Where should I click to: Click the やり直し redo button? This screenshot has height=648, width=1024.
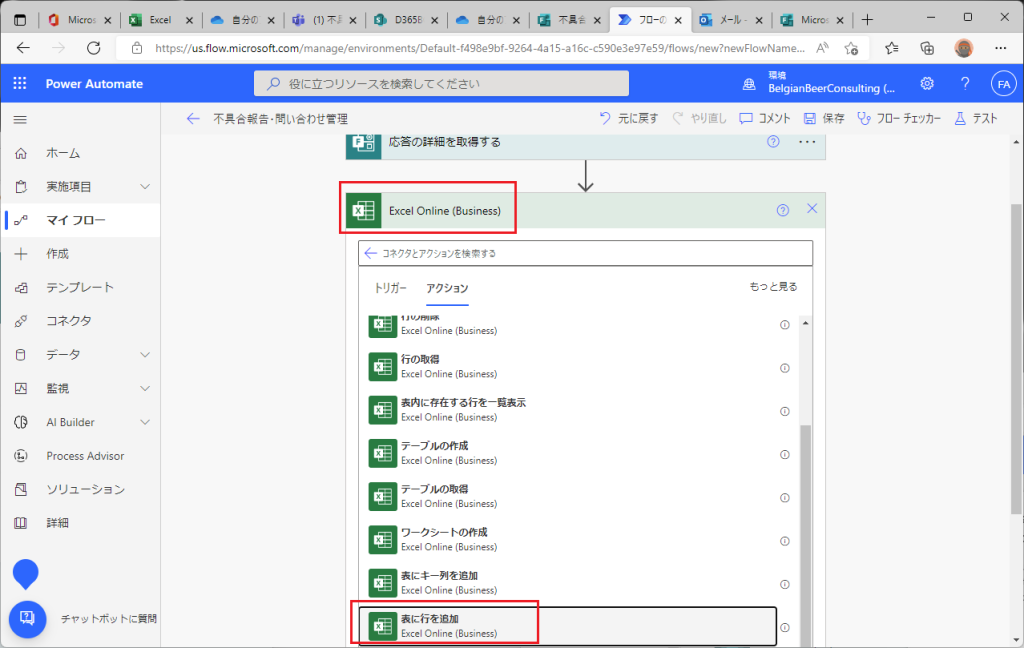pos(699,118)
